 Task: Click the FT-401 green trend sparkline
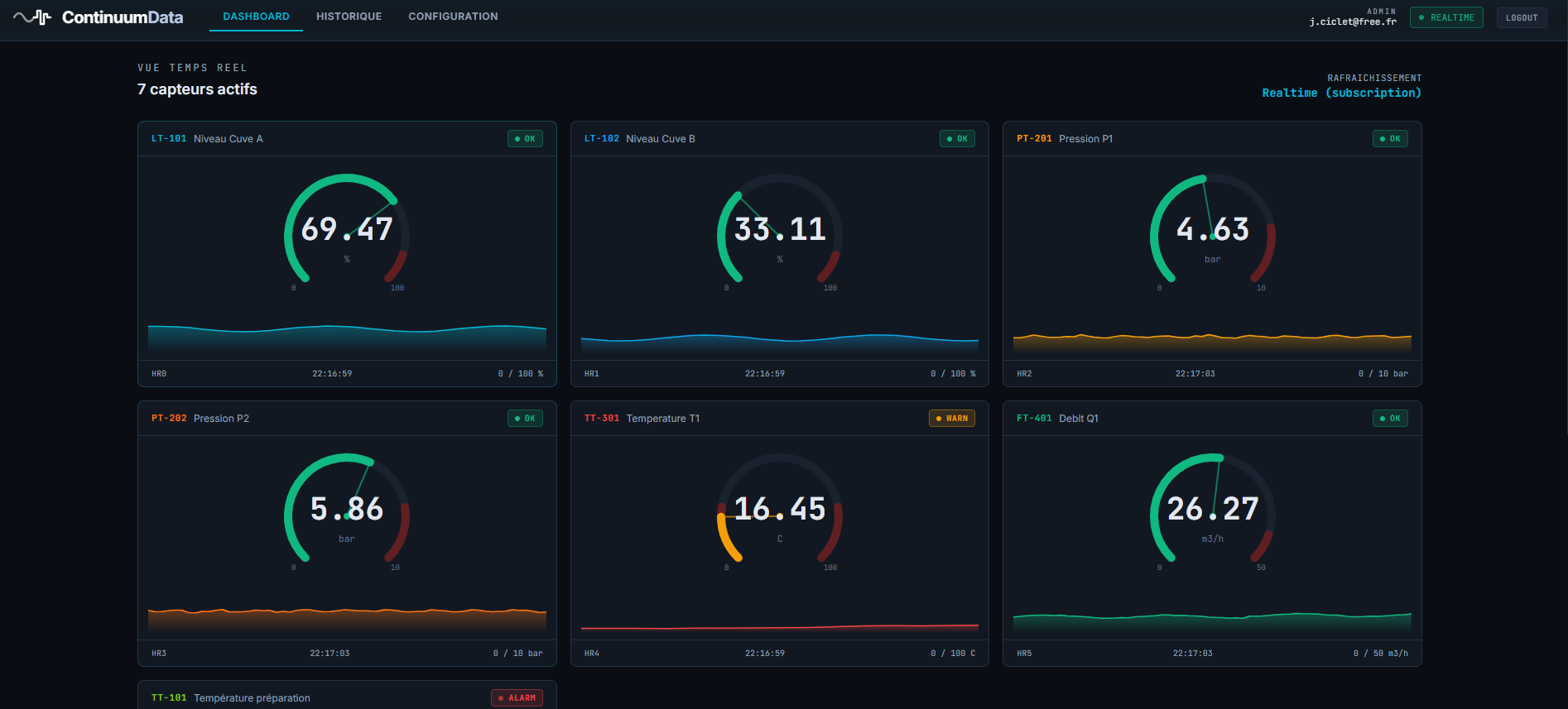coord(1213,623)
